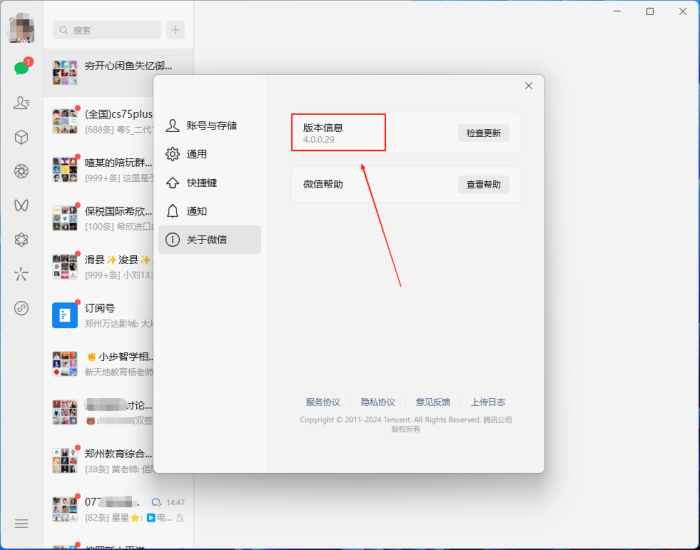Viewport: 700px width, 550px height.
Task: Open the Chats icon with unread badge
Action: click(x=21, y=68)
